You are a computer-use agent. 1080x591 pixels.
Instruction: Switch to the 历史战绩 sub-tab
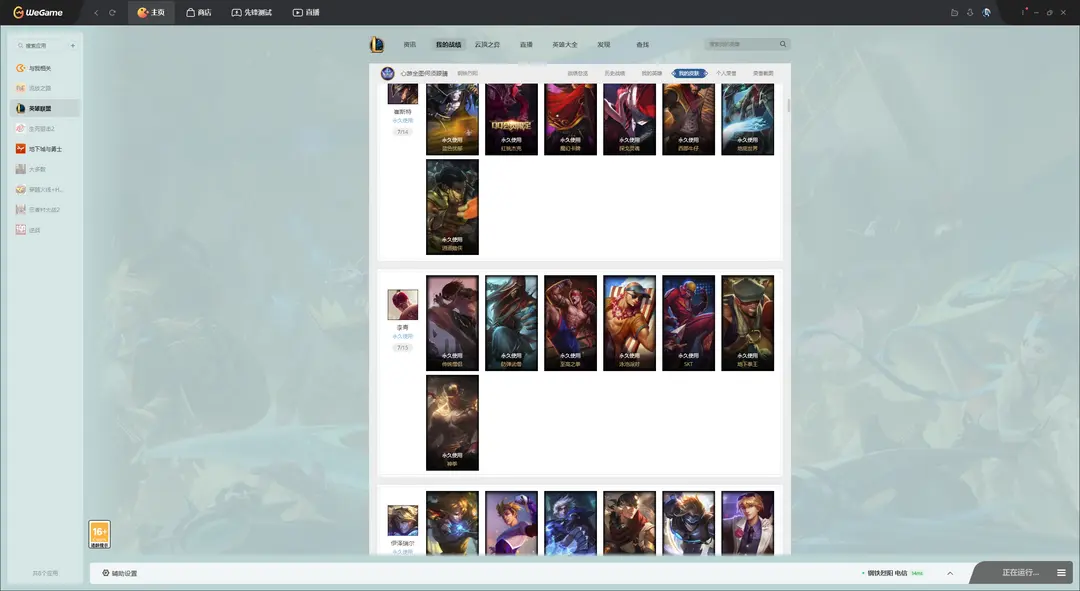click(614, 73)
